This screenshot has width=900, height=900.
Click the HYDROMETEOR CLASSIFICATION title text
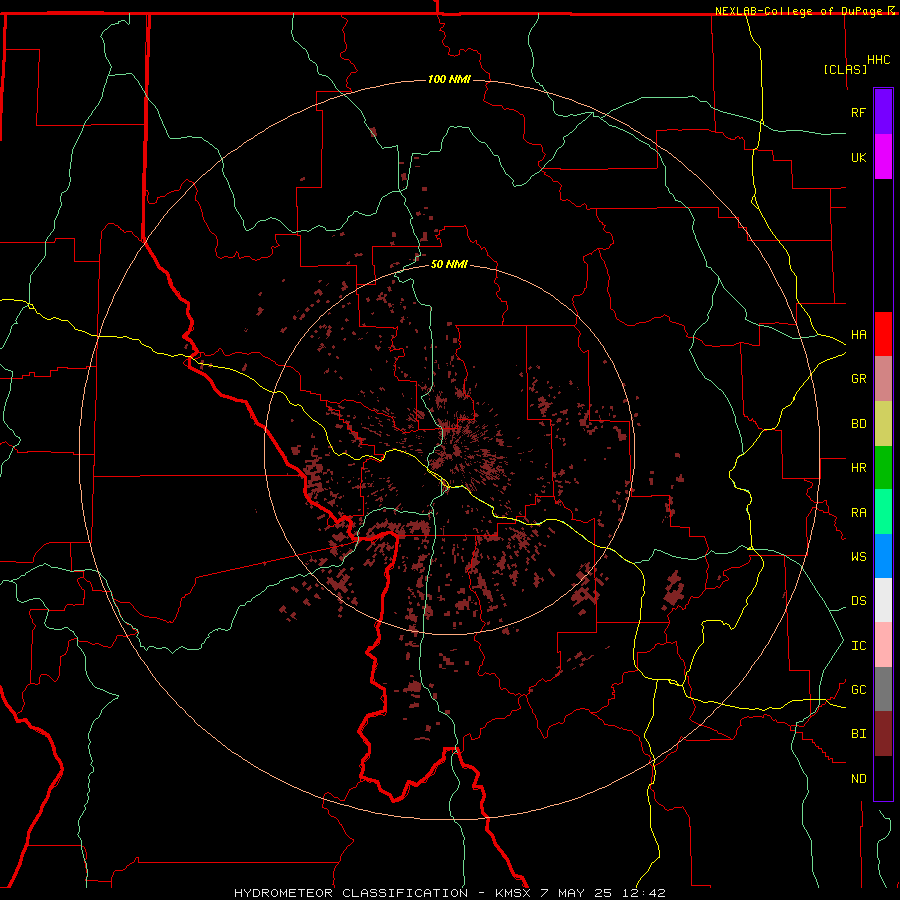tap(351, 893)
